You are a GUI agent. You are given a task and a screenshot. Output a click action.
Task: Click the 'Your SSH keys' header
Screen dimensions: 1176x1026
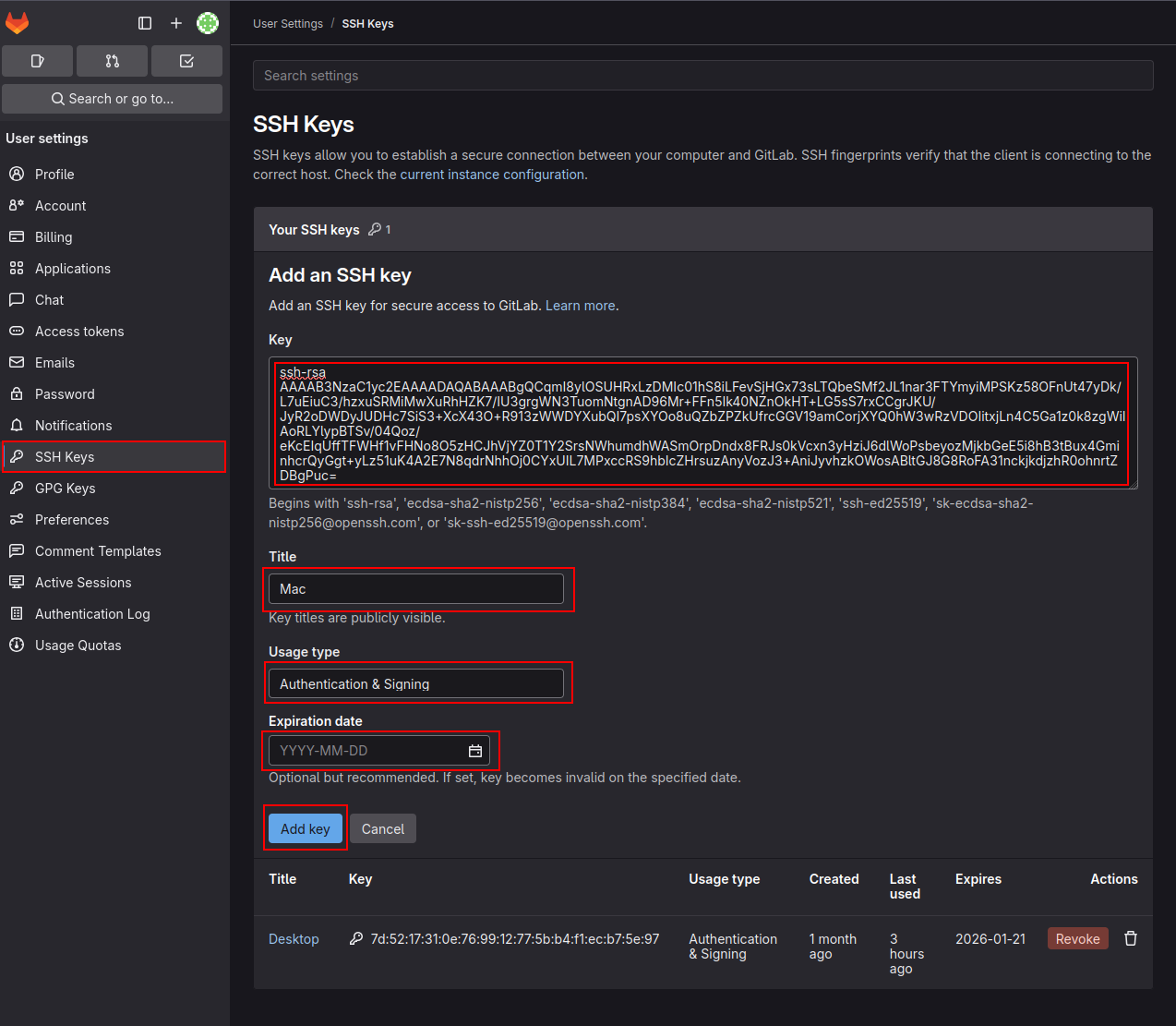[314, 229]
